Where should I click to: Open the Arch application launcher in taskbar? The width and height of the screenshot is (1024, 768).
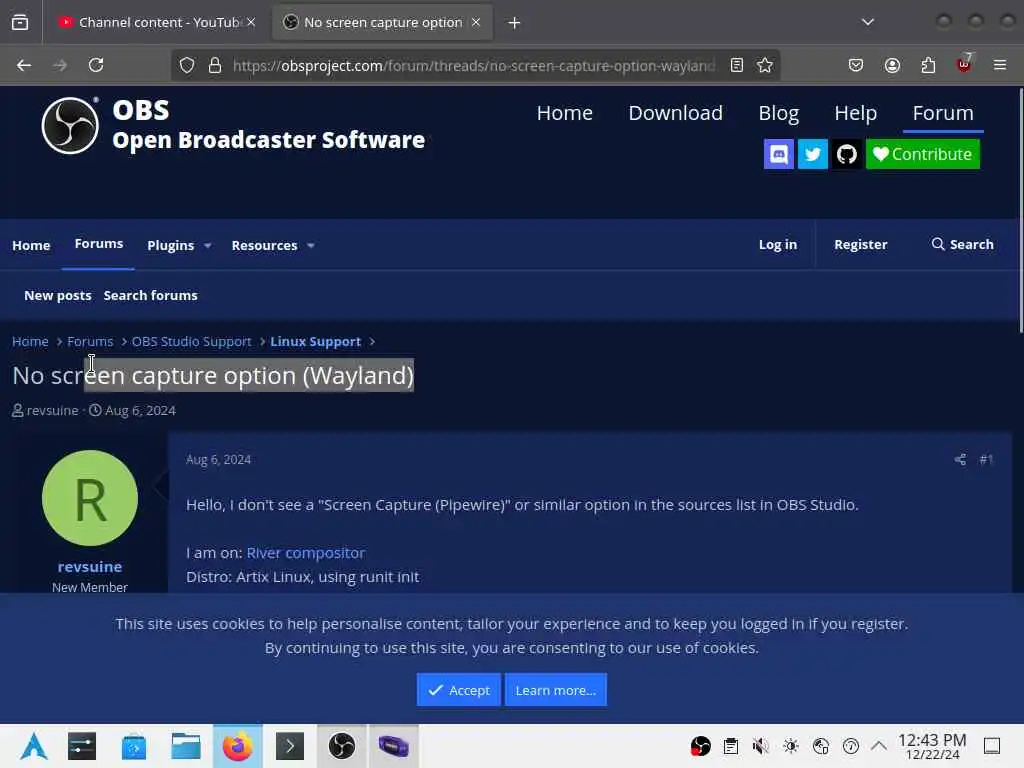[x=33, y=746]
